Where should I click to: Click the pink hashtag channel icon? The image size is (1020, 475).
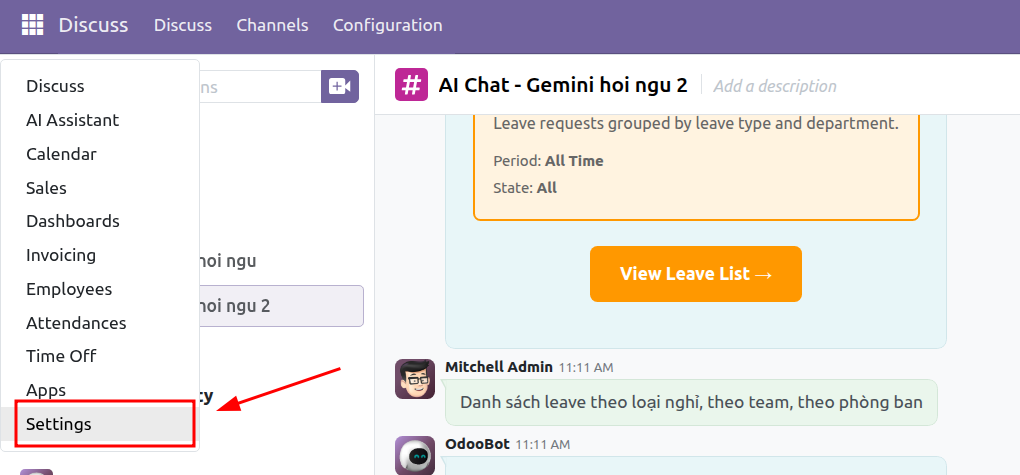point(411,85)
